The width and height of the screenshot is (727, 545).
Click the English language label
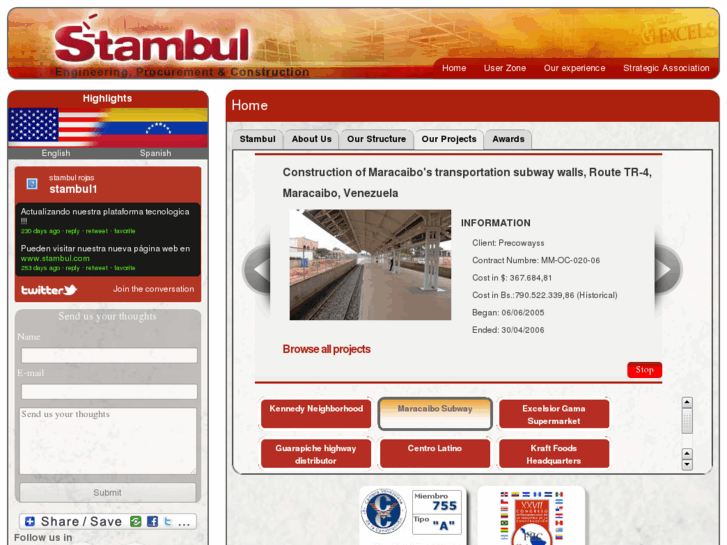point(56,153)
